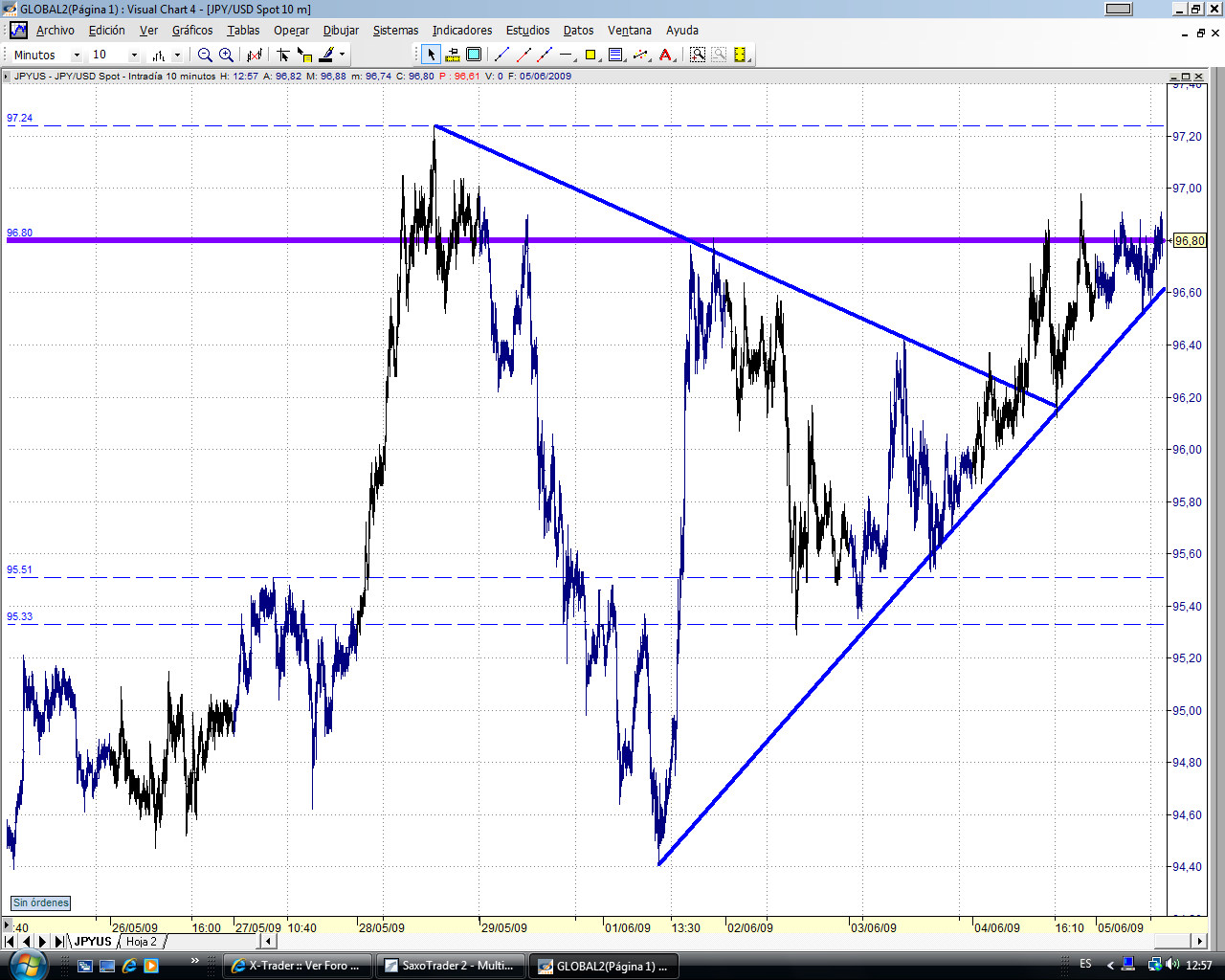
Task: Click the 97.24 resistance level label
Action: 19,119
